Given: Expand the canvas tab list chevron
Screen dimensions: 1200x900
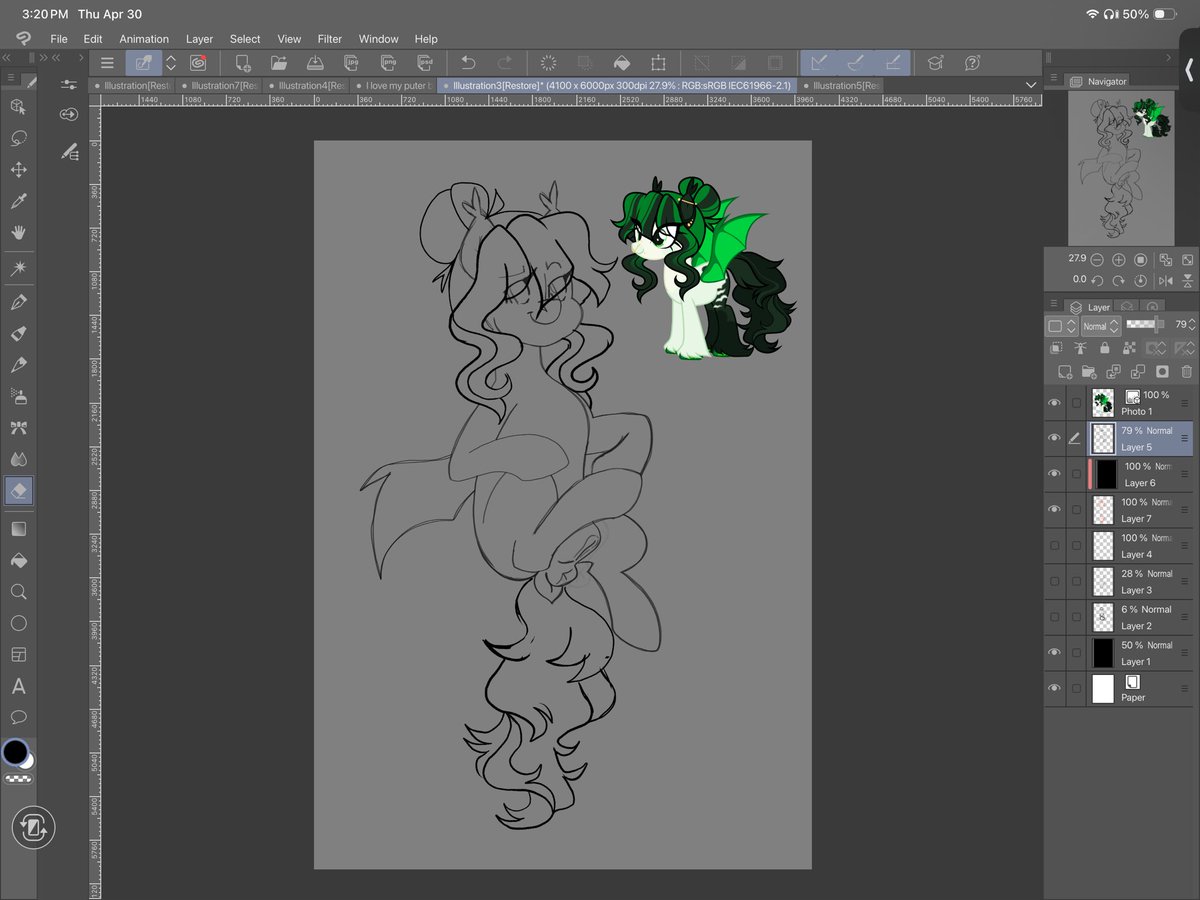Looking at the screenshot, I should click(x=1031, y=85).
